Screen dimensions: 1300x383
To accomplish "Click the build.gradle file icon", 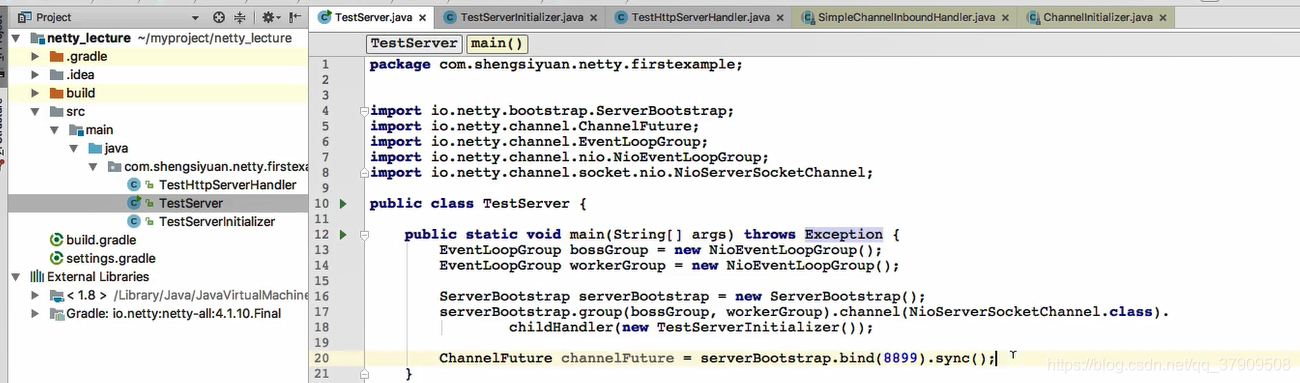I will coord(56,240).
